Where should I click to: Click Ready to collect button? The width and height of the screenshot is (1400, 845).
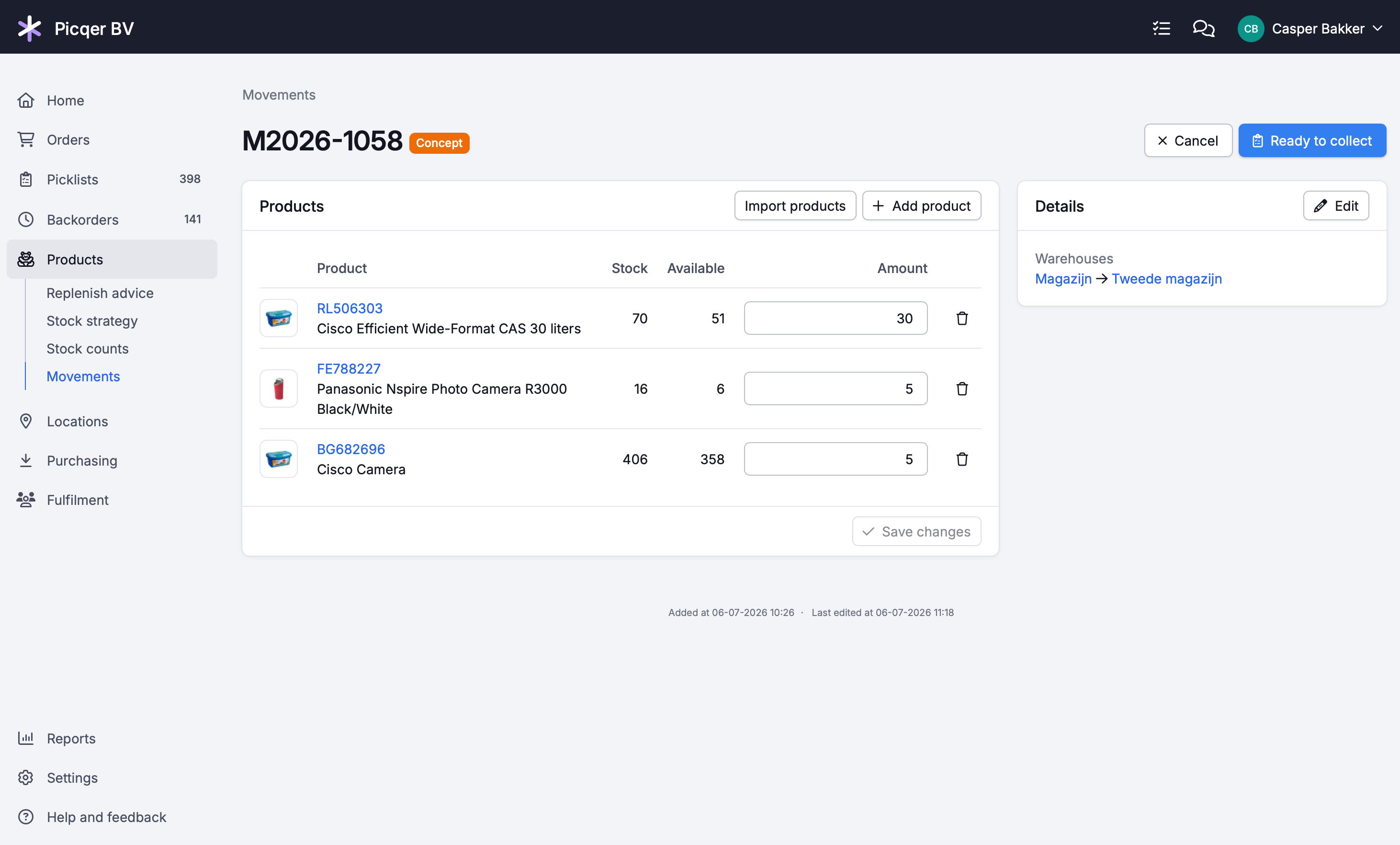click(x=1312, y=140)
